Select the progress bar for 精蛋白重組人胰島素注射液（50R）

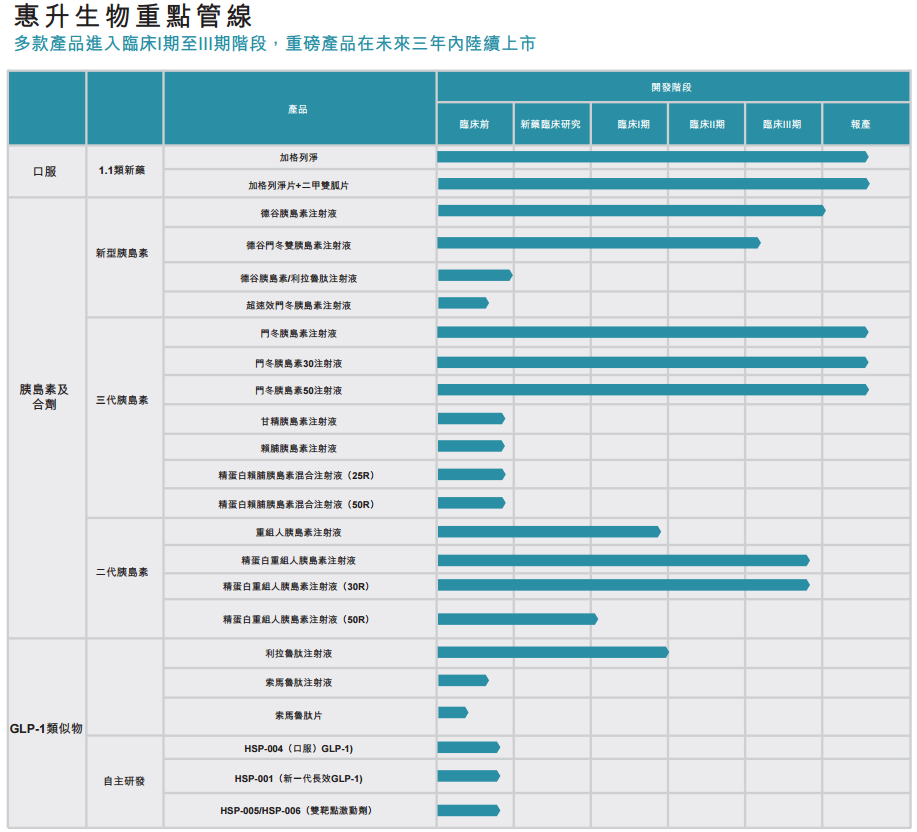coord(518,619)
